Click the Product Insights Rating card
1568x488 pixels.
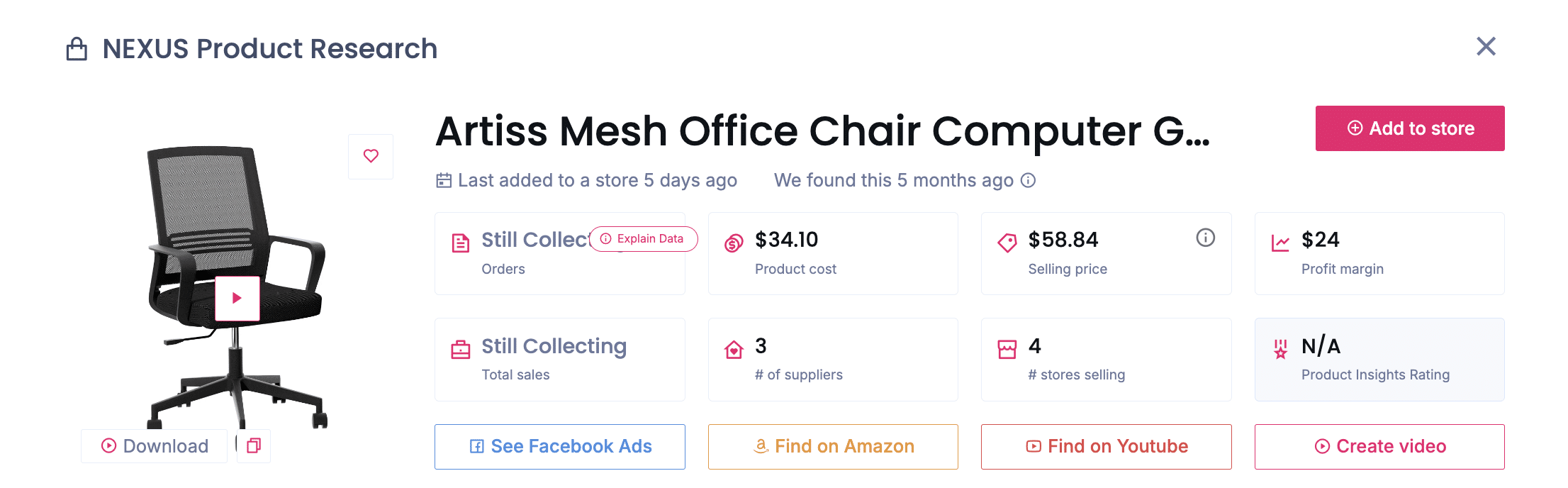[1379, 360]
